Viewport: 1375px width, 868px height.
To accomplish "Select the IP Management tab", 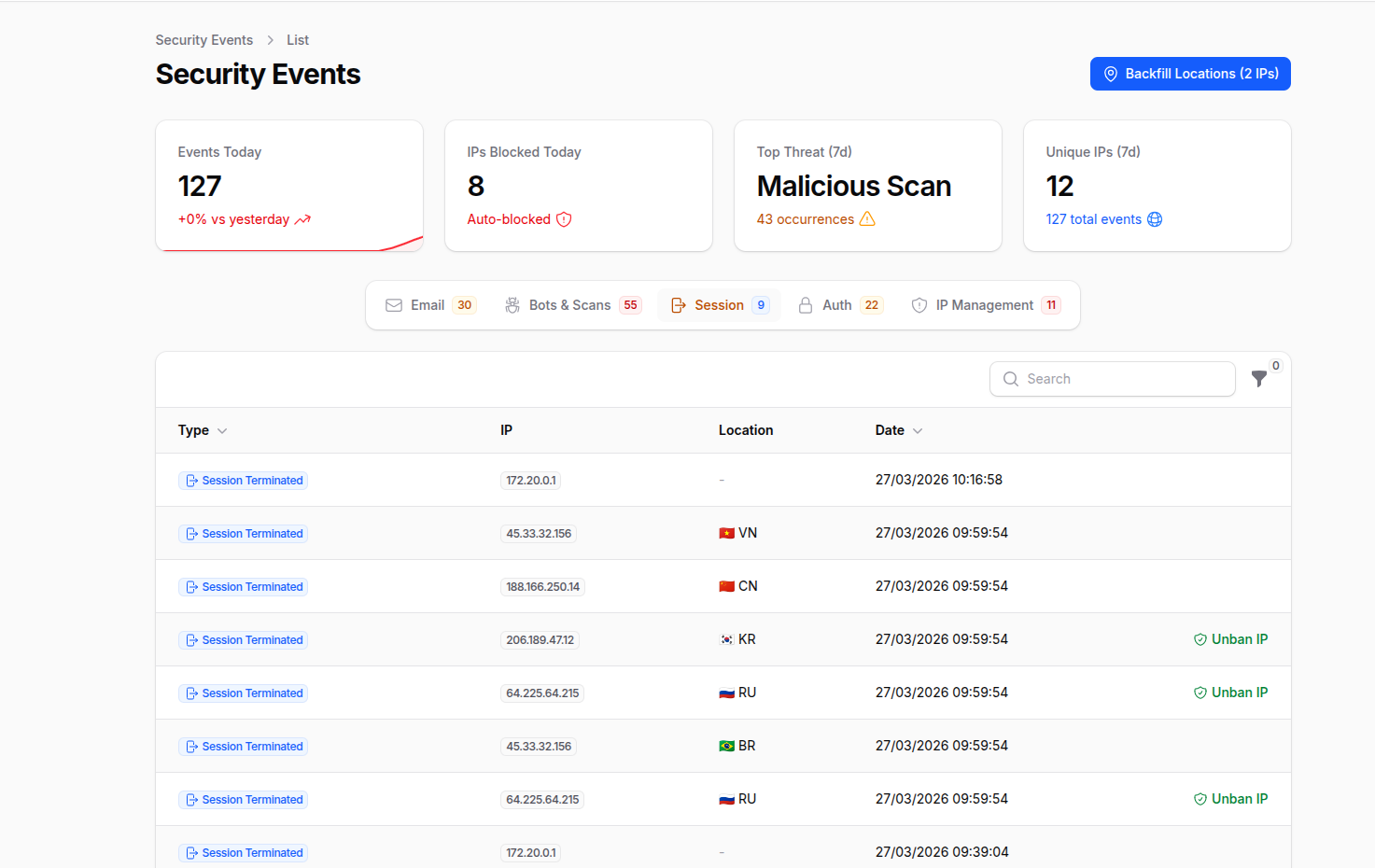I will [985, 304].
